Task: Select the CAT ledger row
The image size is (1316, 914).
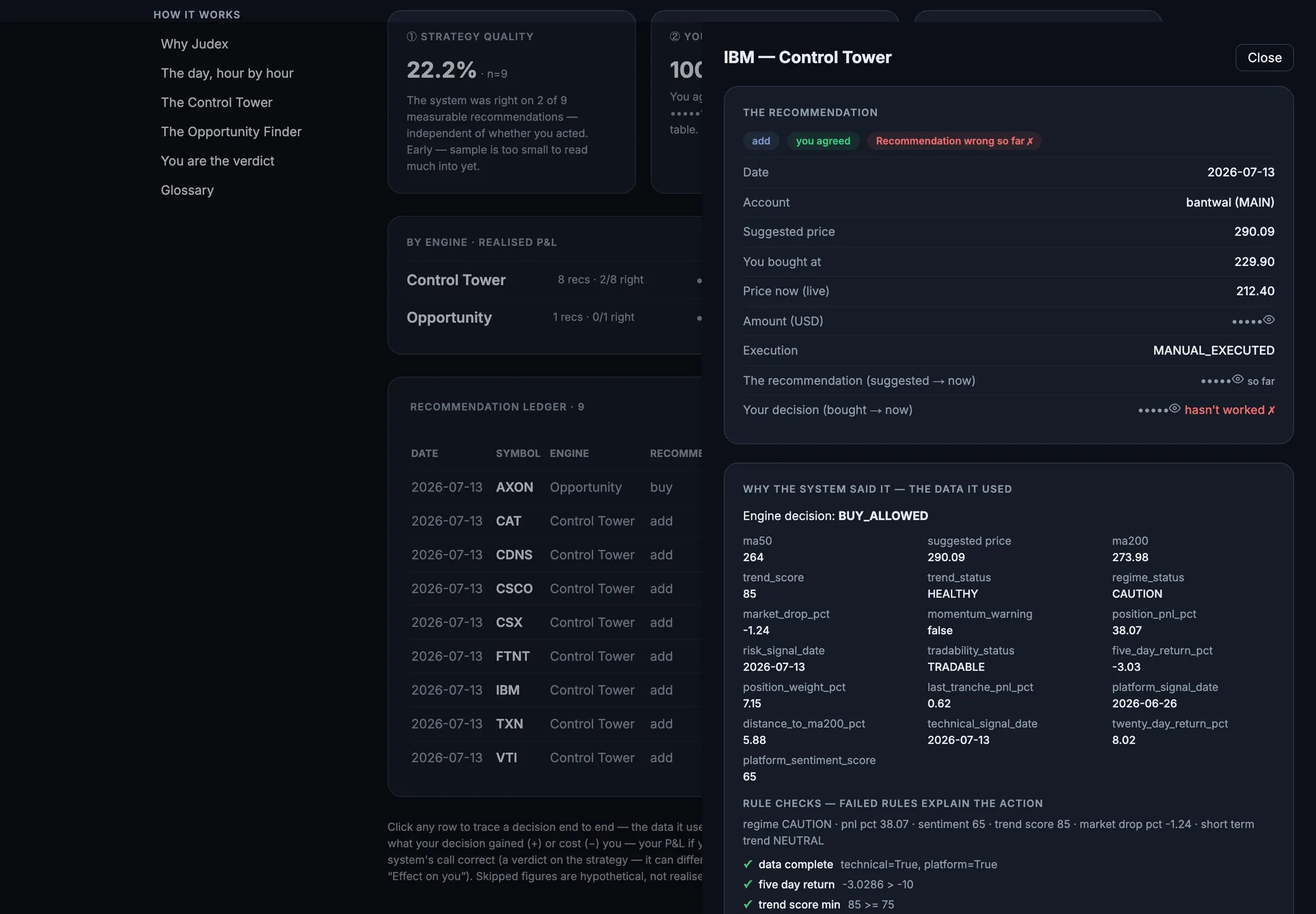Action: (x=556, y=521)
